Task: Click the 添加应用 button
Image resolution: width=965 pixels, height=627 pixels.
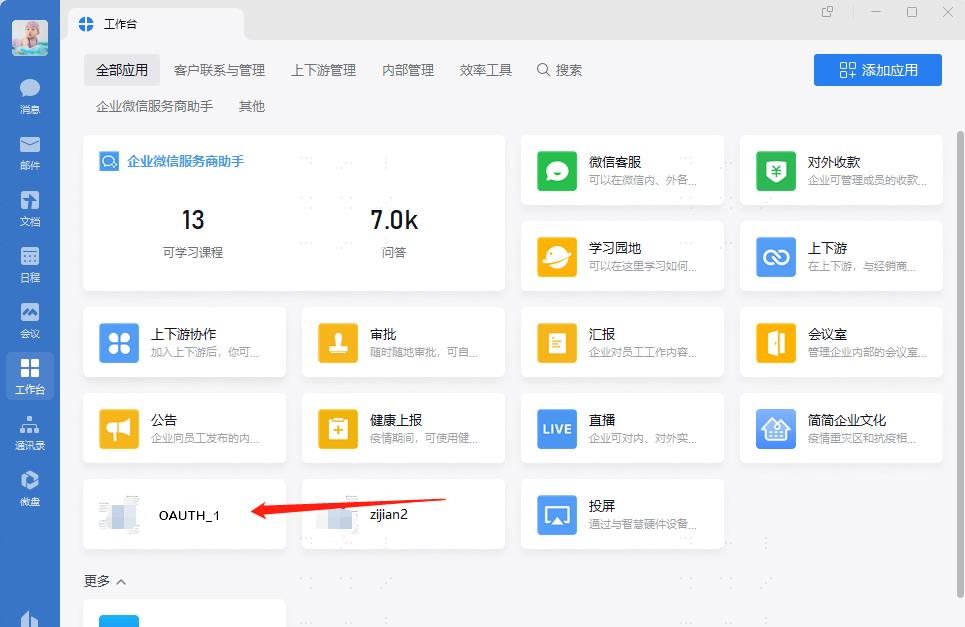Action: (x=878, y=70)
